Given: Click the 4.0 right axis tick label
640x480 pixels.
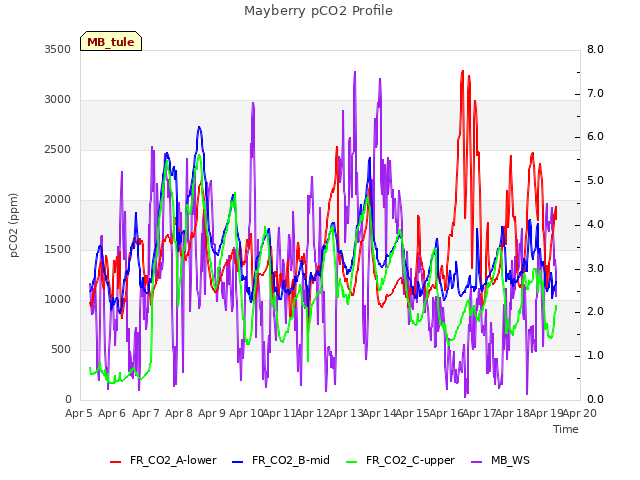Looking at the screenshot, I should click(596, 224).
